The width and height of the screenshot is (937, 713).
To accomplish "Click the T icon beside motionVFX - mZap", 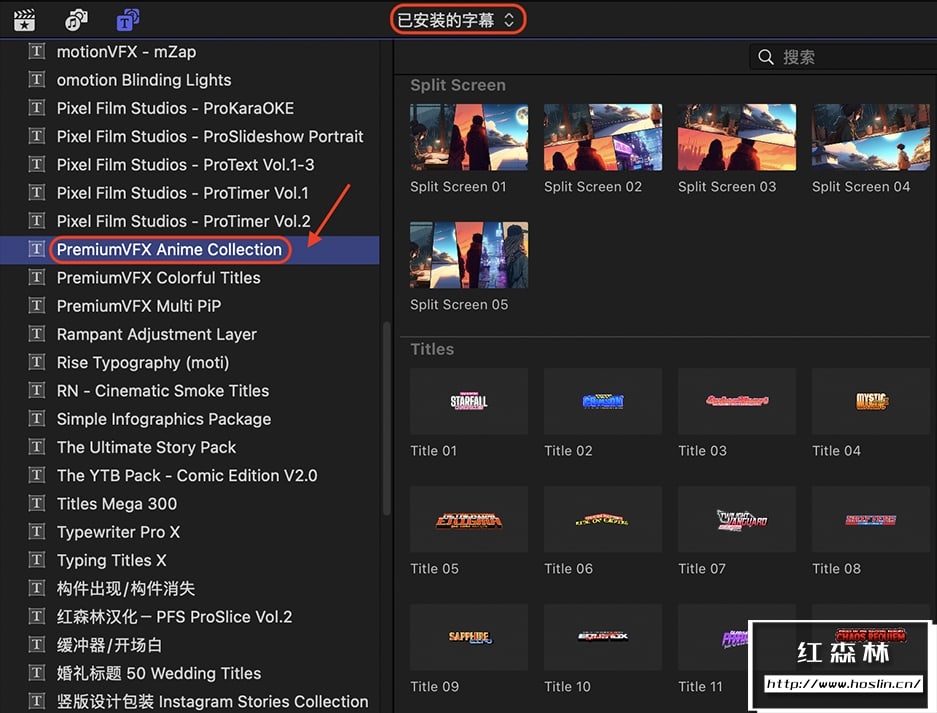I will point(36,51).
